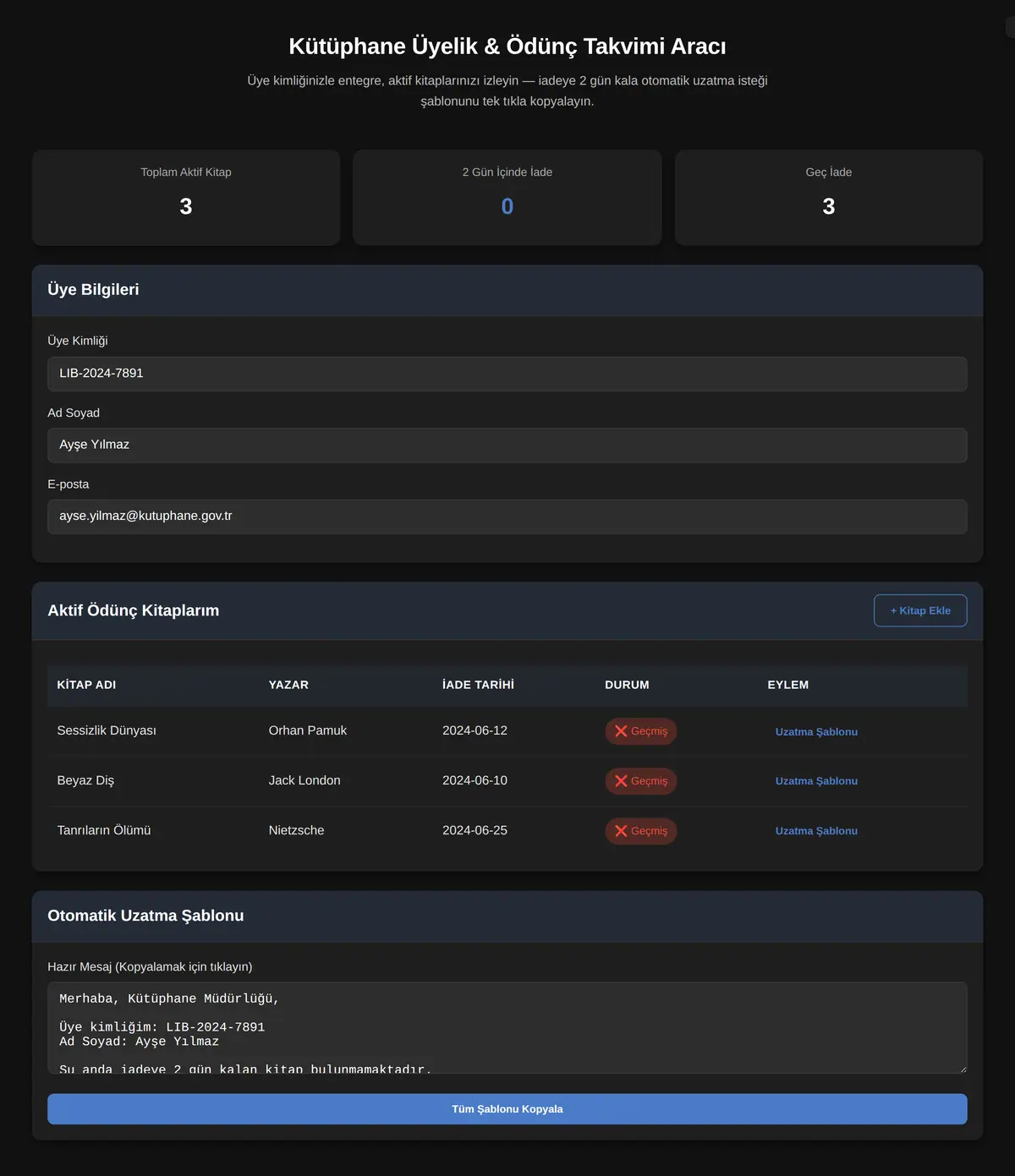1015x1176 pixels.
Task: Select the book title Tanrıların Ölümü
Action: [104, 830]
